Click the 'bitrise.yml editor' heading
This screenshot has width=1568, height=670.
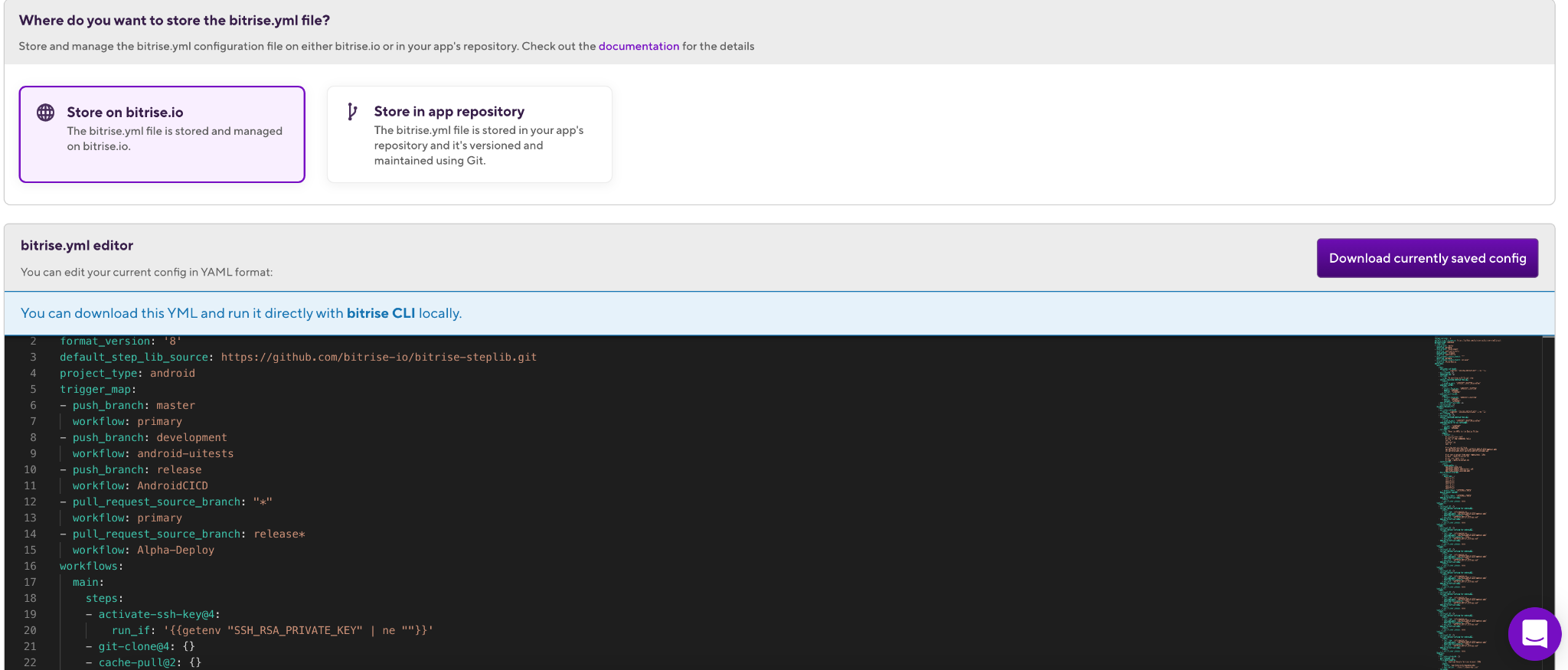pos(77,245)
